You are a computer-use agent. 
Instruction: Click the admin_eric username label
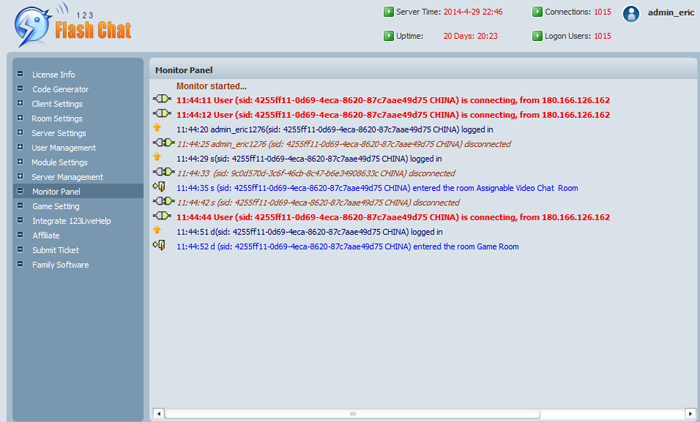pos(671,13)
